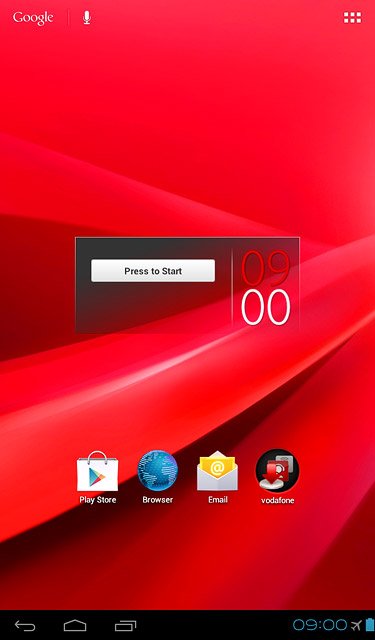
Task: Select the vodafone text label
Action: tap(277, 500)
